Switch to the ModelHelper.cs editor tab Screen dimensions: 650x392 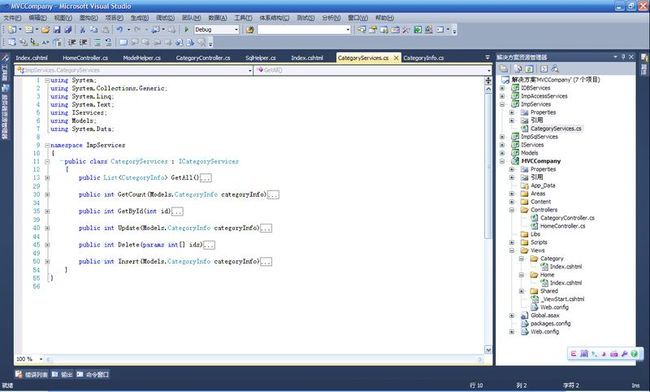point(142,58)
